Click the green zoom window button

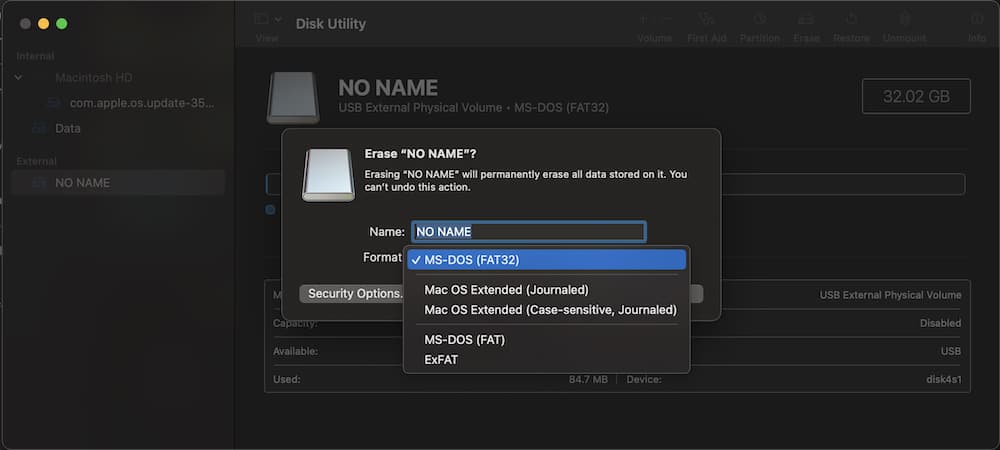pos(62,24)
